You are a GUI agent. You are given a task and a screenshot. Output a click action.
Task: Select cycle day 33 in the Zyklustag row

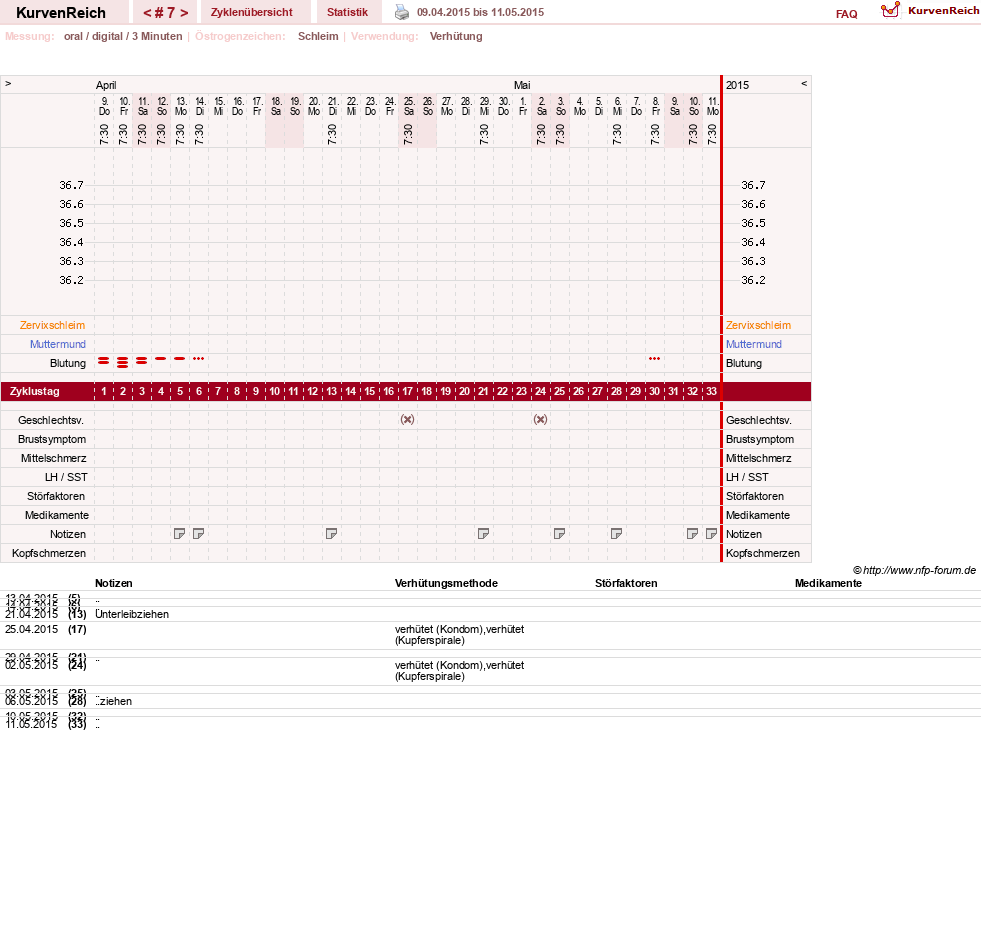[711, 391]
